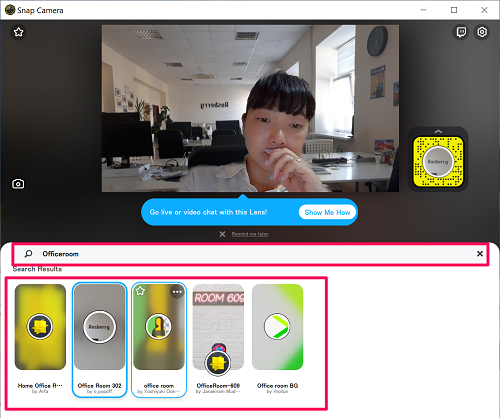Click the 'office room' lens title text
This screenshot has height=418, width=500.
(159, 386)
